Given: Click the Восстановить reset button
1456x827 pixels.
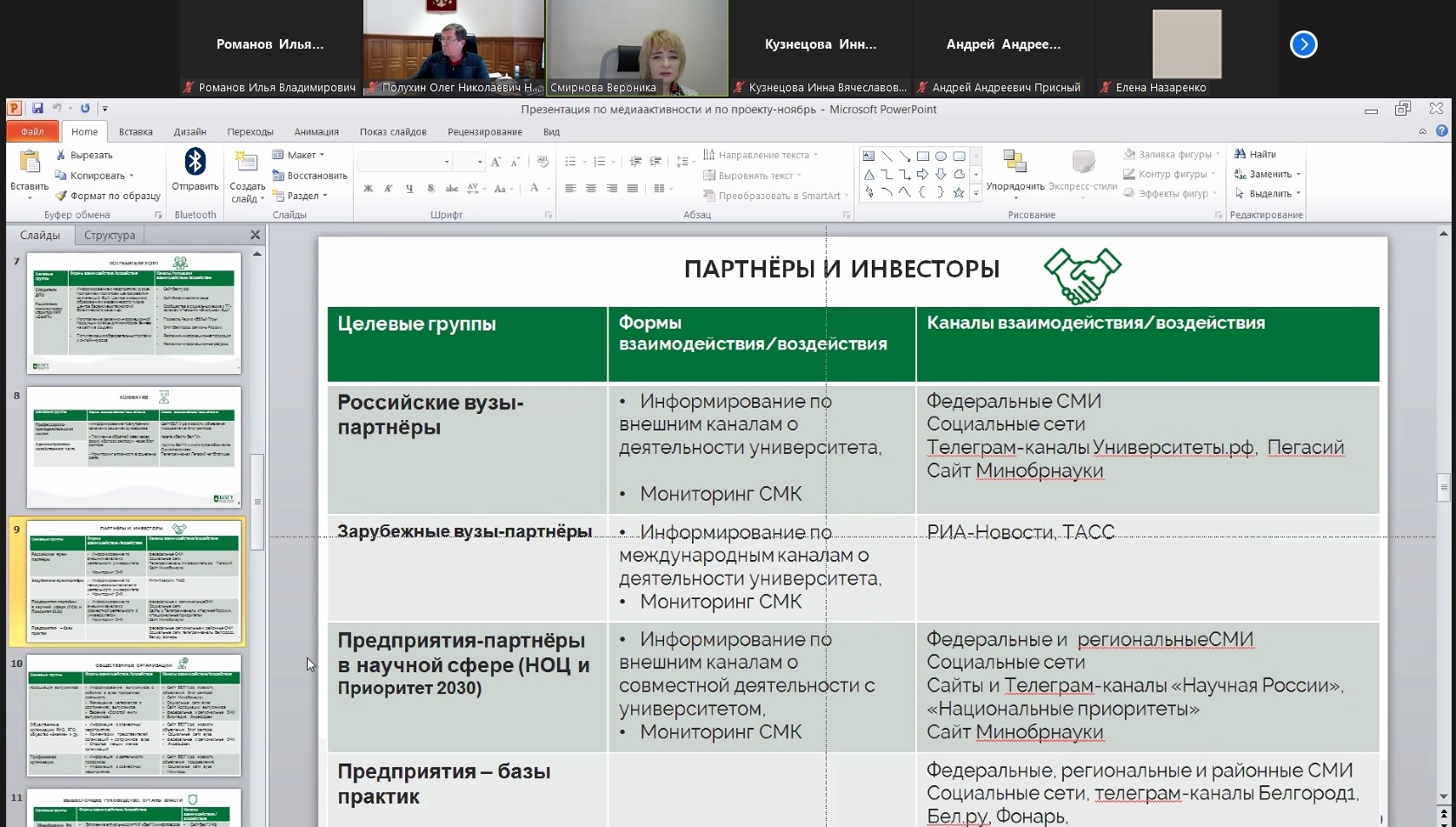Looking at the screenshot, I should 309,176.
